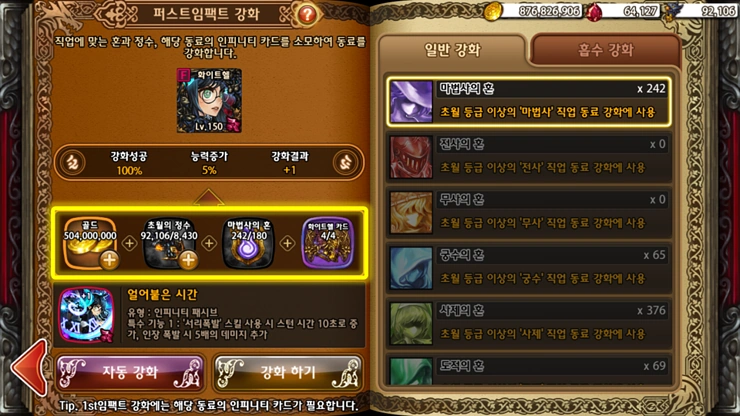Select the 전사의 혼 list entry
740x416 pixels.
click(x=529, y=157)
